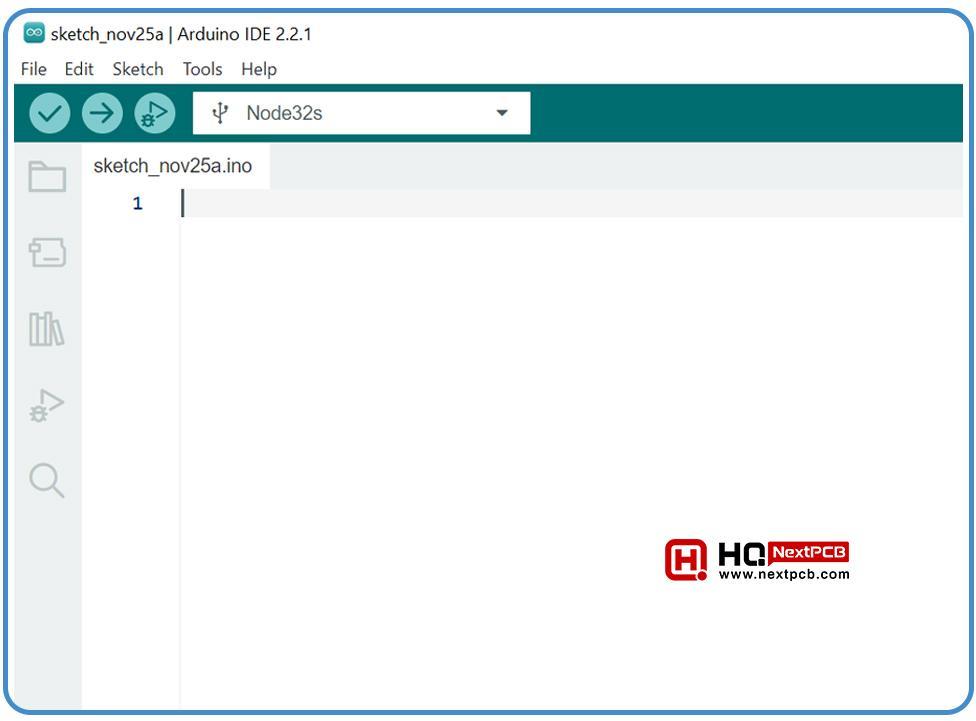The width and height of the screenshot is (976, 721).
Task: Open the Sketchbook folder in the sidebar
Action: 47,176
